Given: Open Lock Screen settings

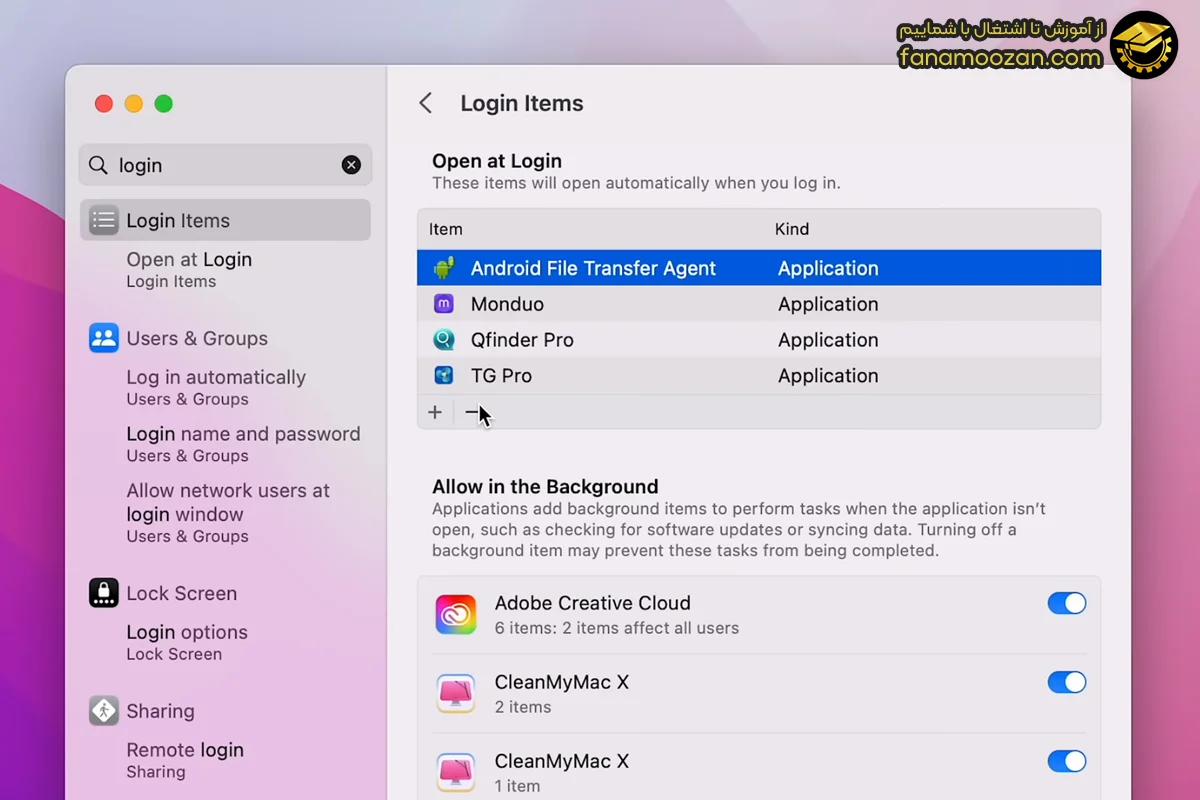Looking at the screenshot, I should coord(181,593).
